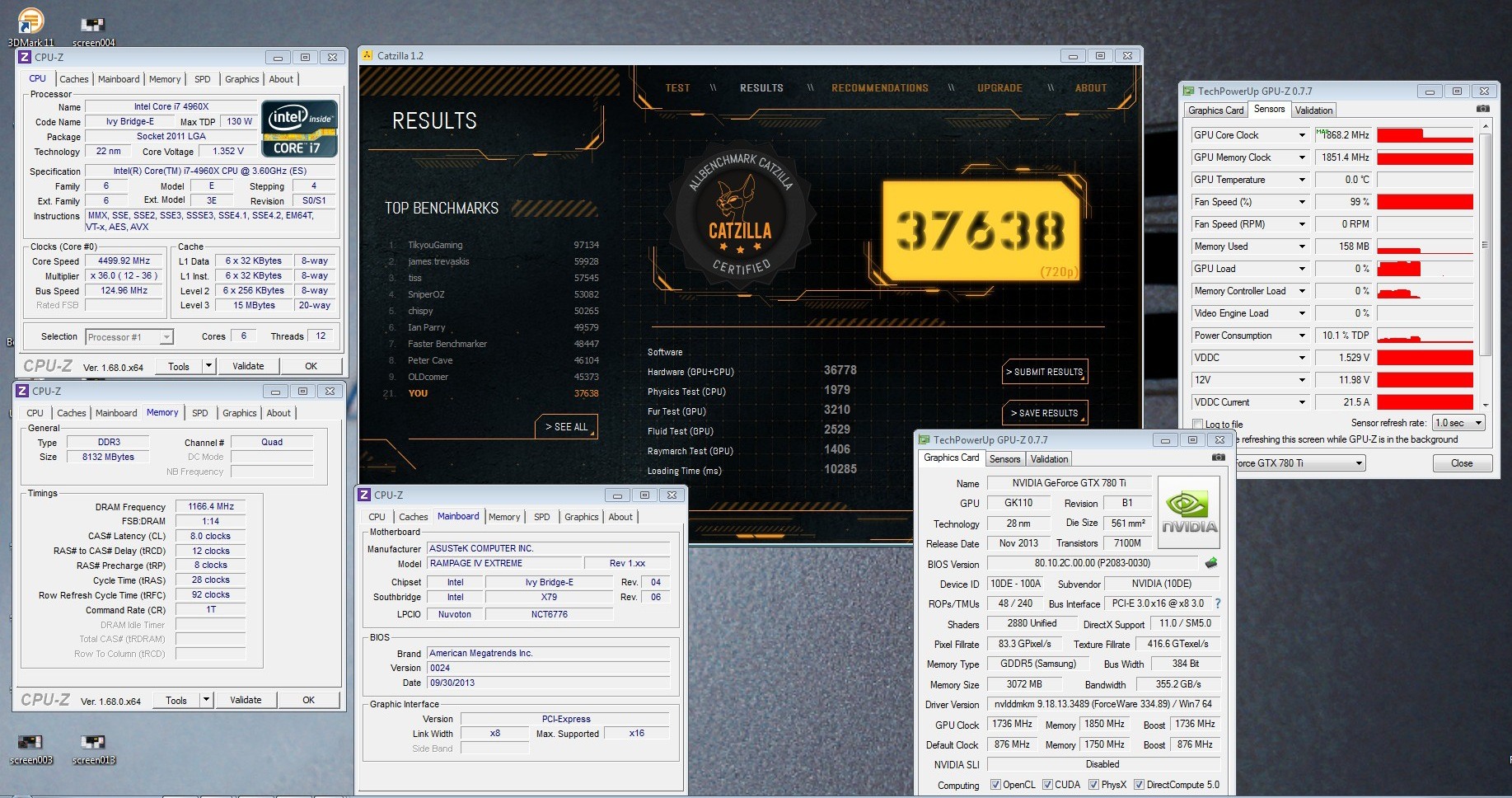Click the GPU-Z Graphics Card camera icon
The image size is (1512, 798).
coord(1219,458)
